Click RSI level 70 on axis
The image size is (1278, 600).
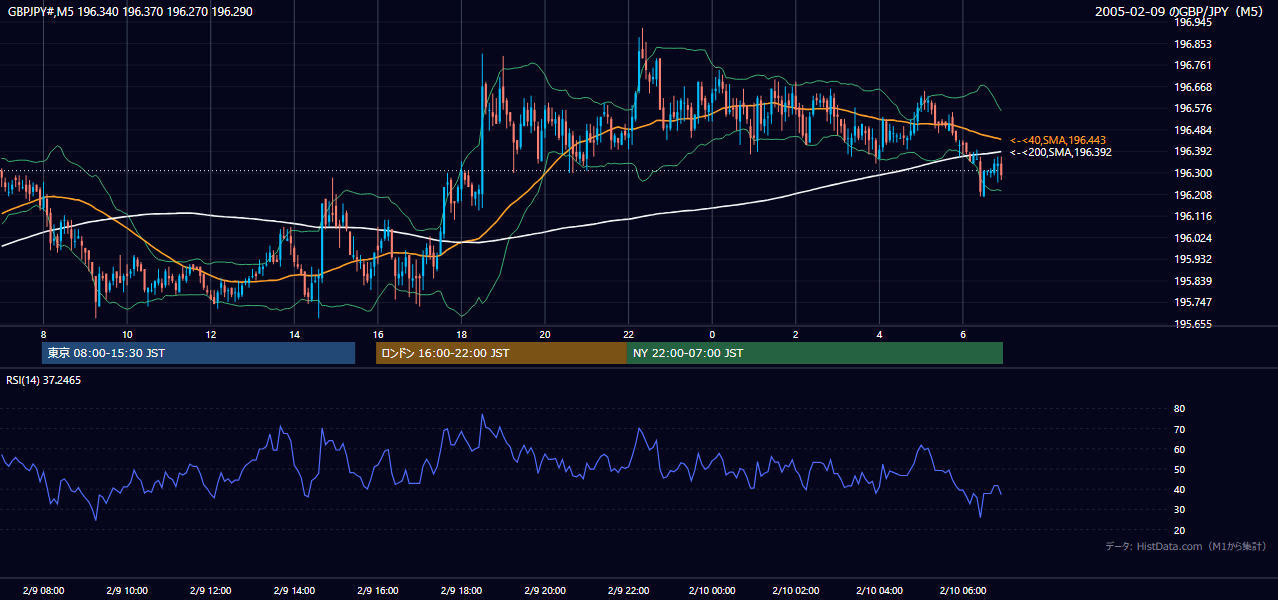click(1179, 429)
